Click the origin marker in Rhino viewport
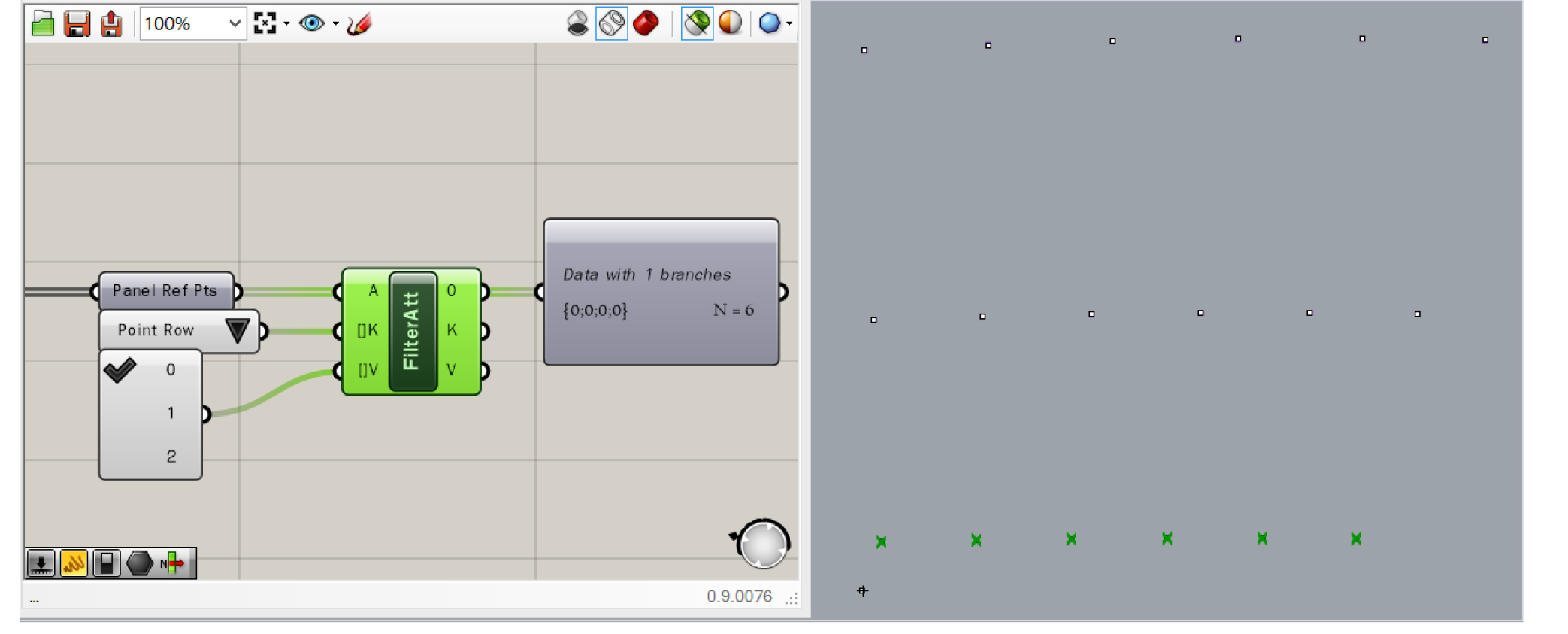Viewport: 1568px width, 634px height. point(862,591)
